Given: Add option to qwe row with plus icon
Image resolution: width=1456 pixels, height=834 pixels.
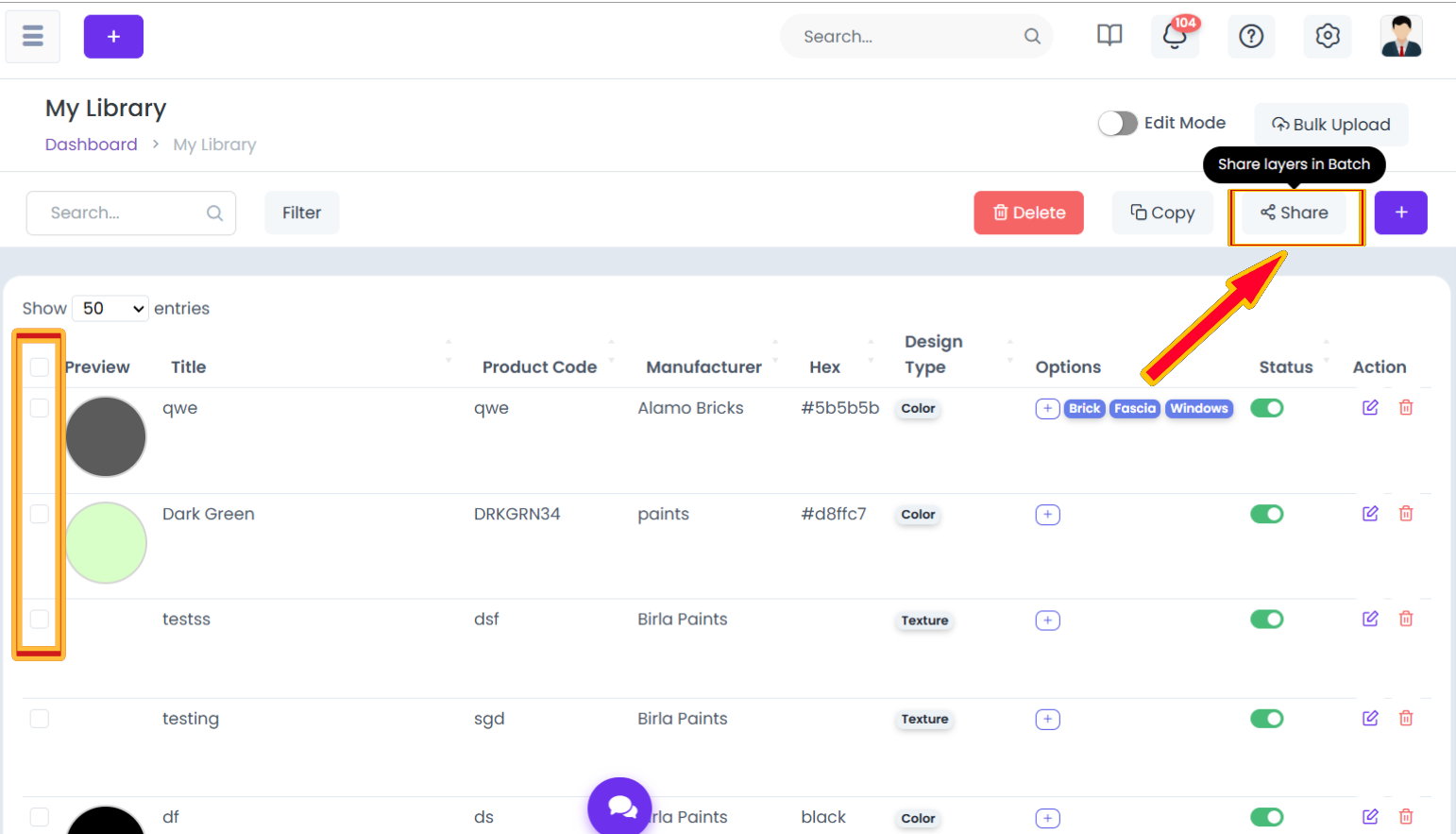Looking at the screenshot, I should pos(1047,408).
